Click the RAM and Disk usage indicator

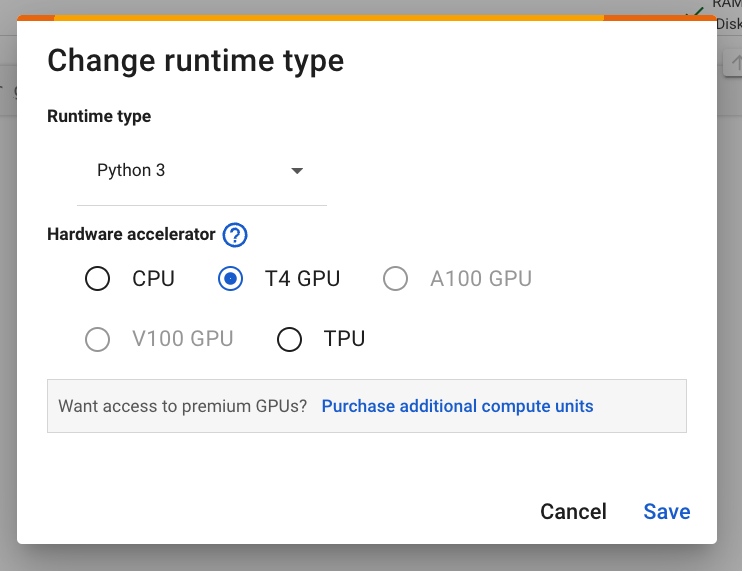[727, 13]
